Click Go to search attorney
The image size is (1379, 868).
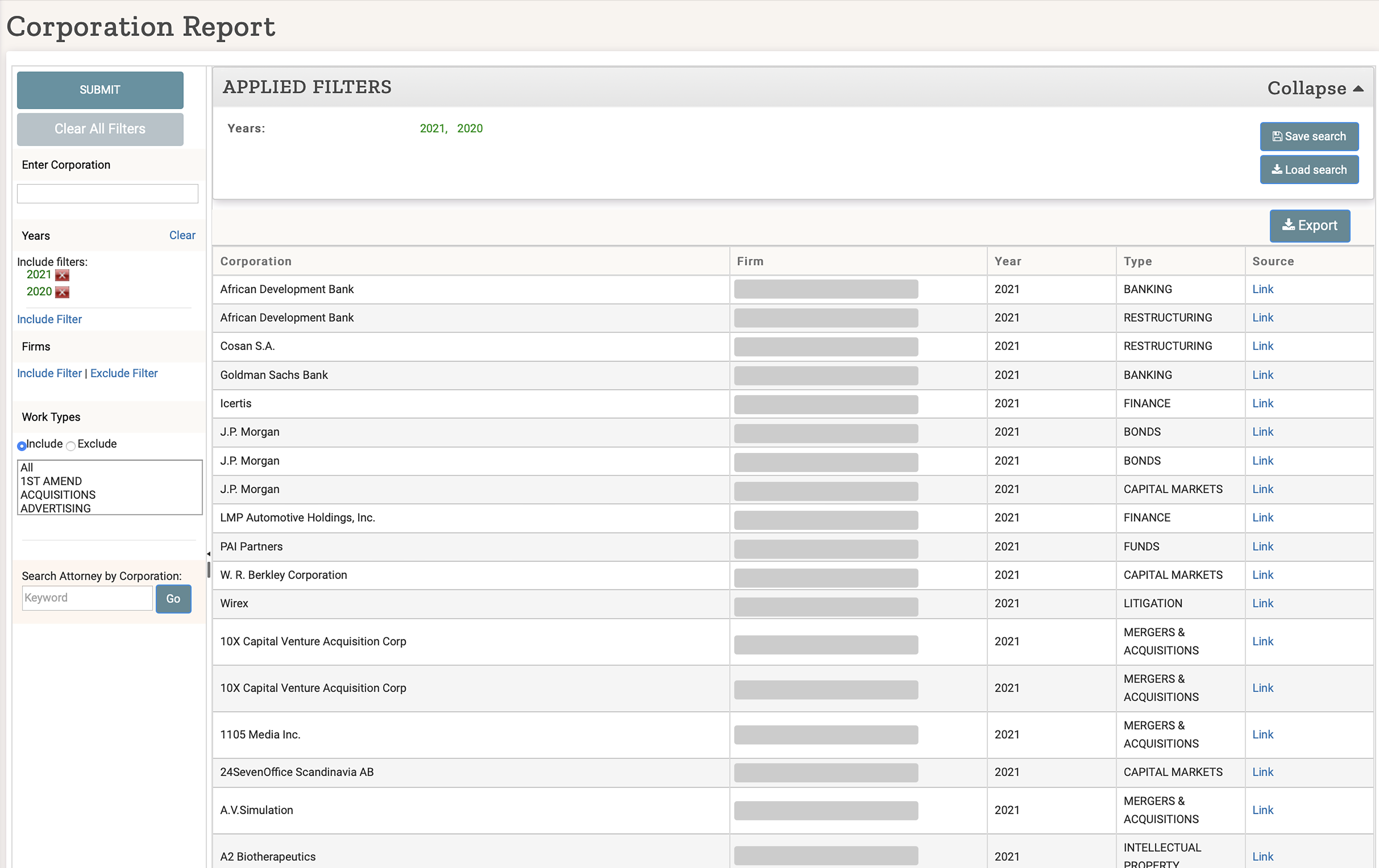click(x=174, y=599)
